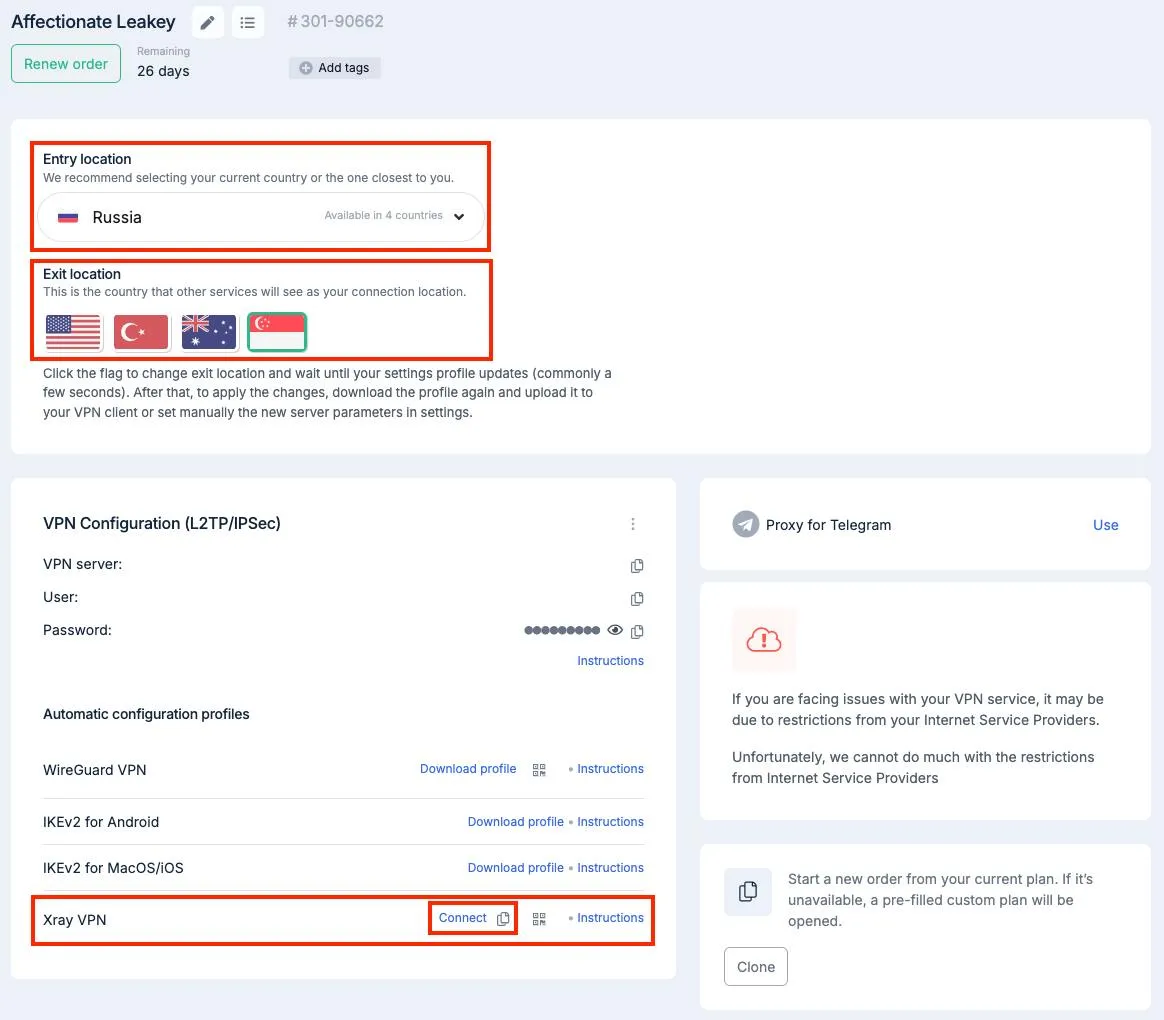This screenshot has height=1020, width=1164.
Task: Download the IKEv2 for Android profile
Action: click(515, 822)
